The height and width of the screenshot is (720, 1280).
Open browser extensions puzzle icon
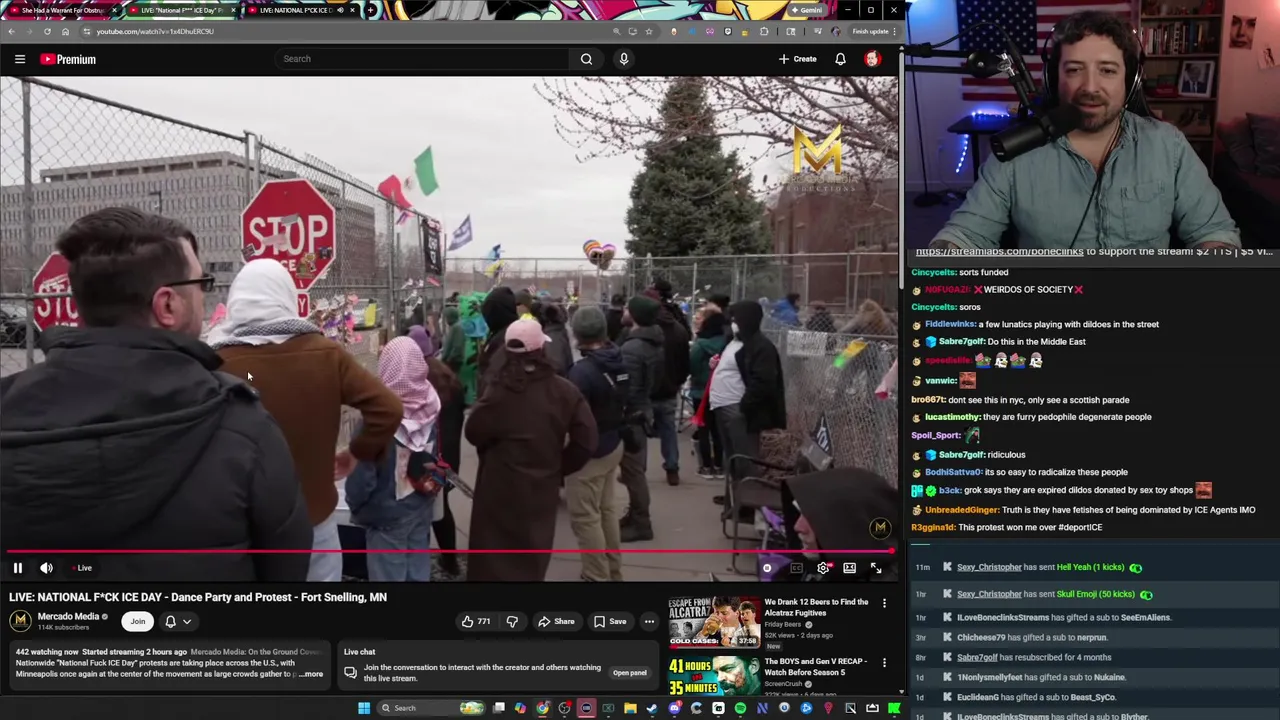pos(764,31)
